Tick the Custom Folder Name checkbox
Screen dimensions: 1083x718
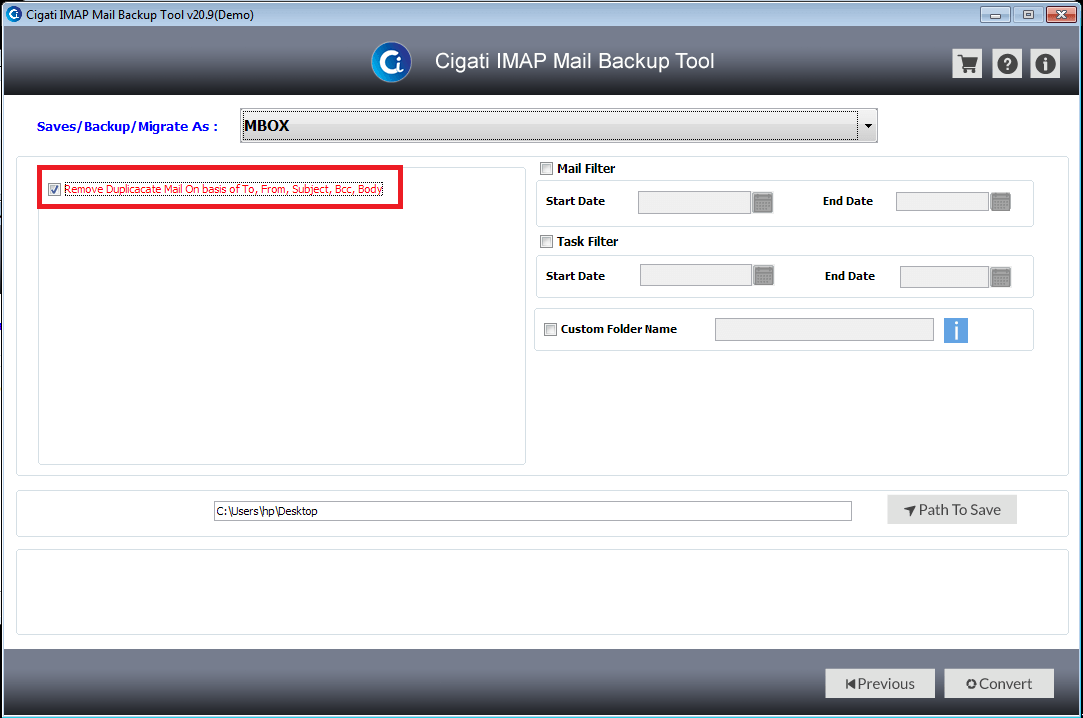(550, 329)
